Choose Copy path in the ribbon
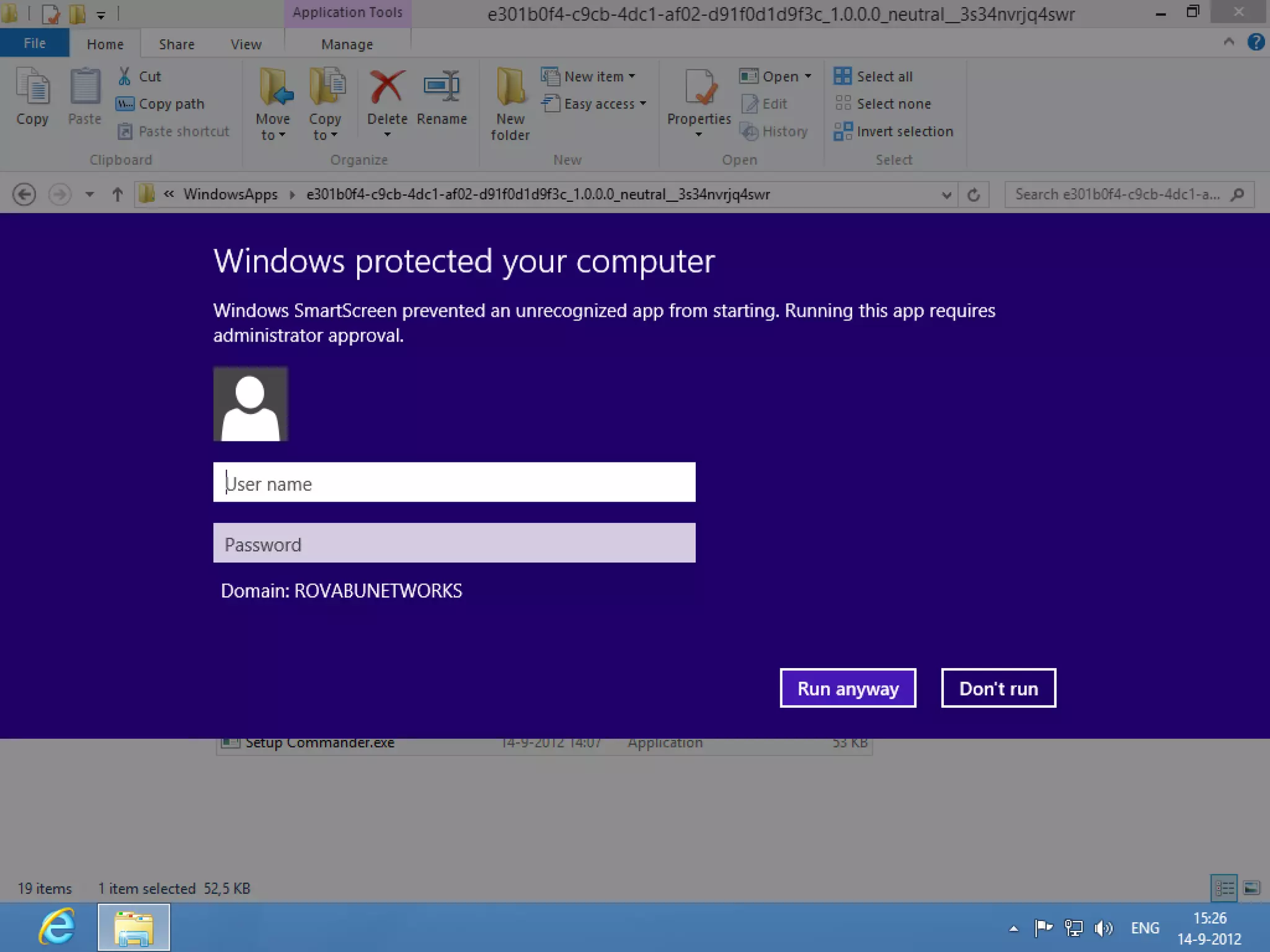 pyautogui.click(x=160, y=104)
